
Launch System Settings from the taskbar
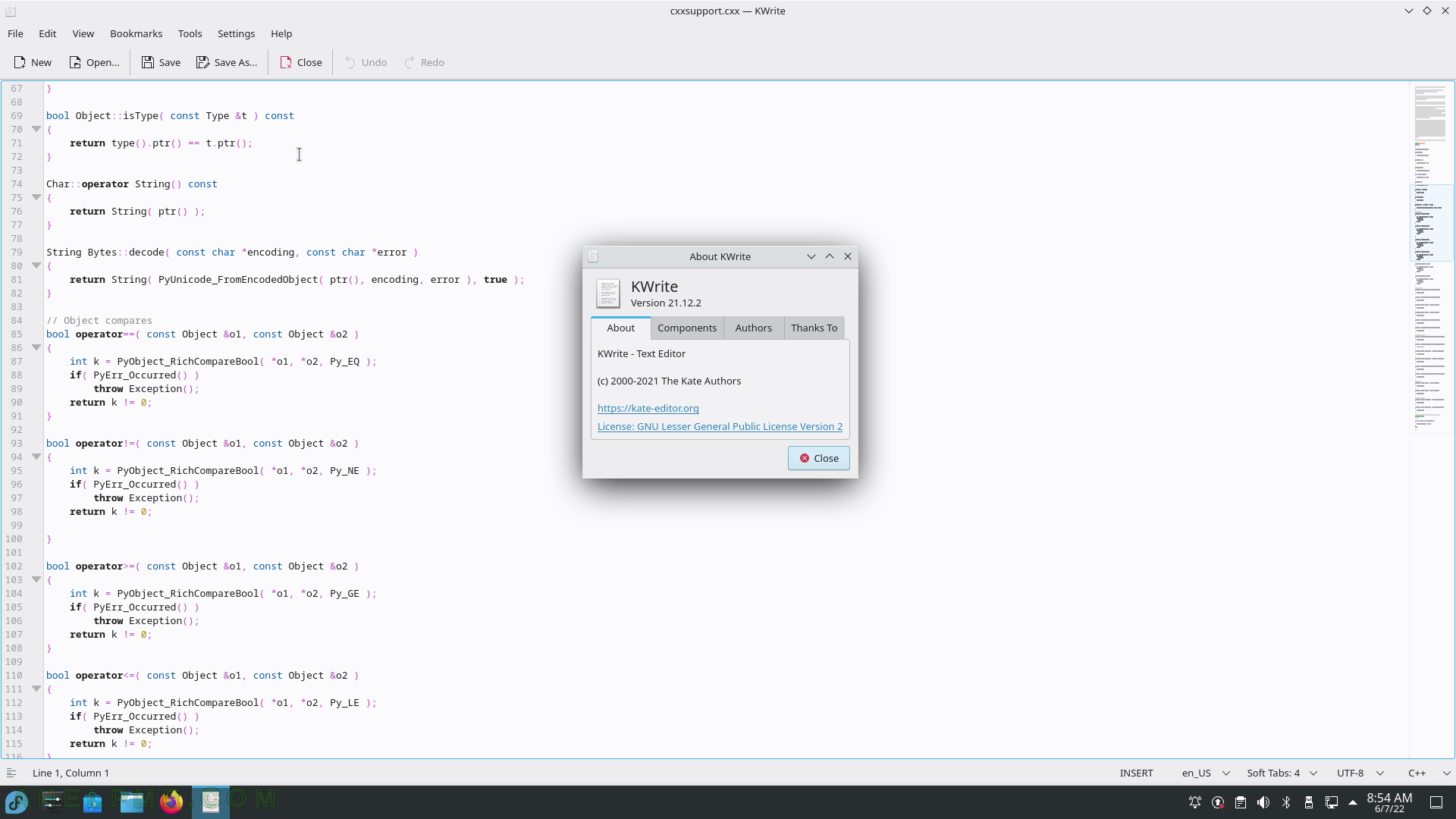point(53,802)
